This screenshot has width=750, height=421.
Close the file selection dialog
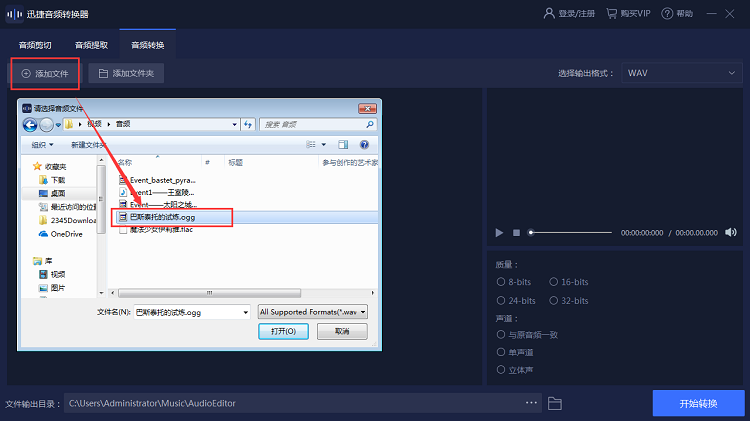(x=367, y=109)
